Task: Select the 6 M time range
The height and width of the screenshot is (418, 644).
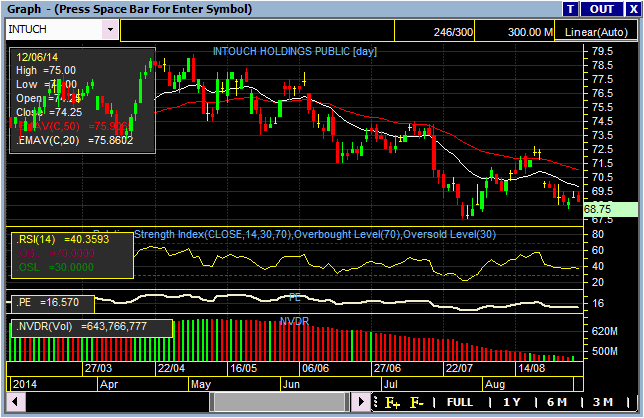Action: point(557,402)
